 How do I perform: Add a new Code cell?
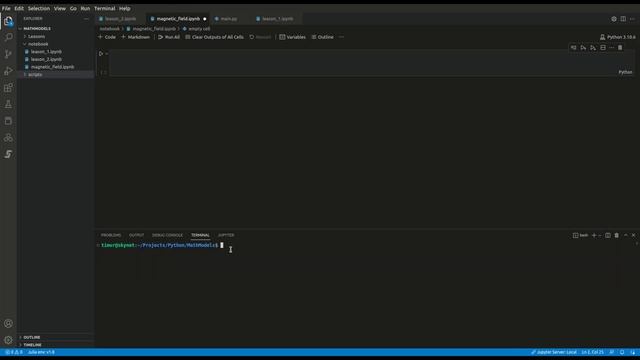107,37
